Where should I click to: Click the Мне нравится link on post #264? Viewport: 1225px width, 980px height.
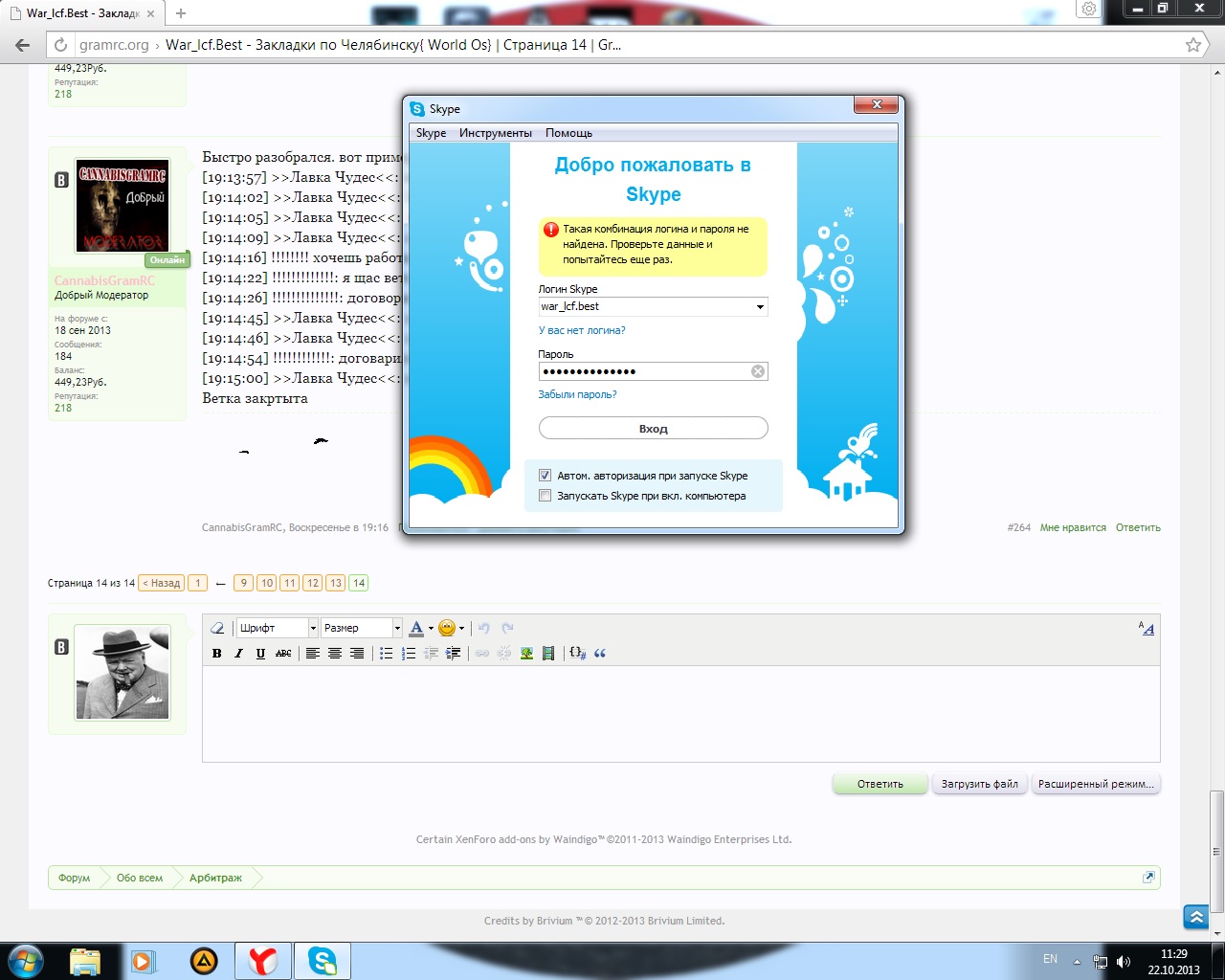[1073, 527]
